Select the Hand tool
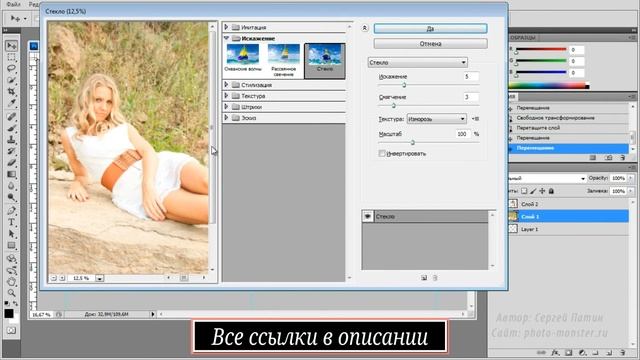Viewport: 640px width, 360px height. tap(11, 282)
